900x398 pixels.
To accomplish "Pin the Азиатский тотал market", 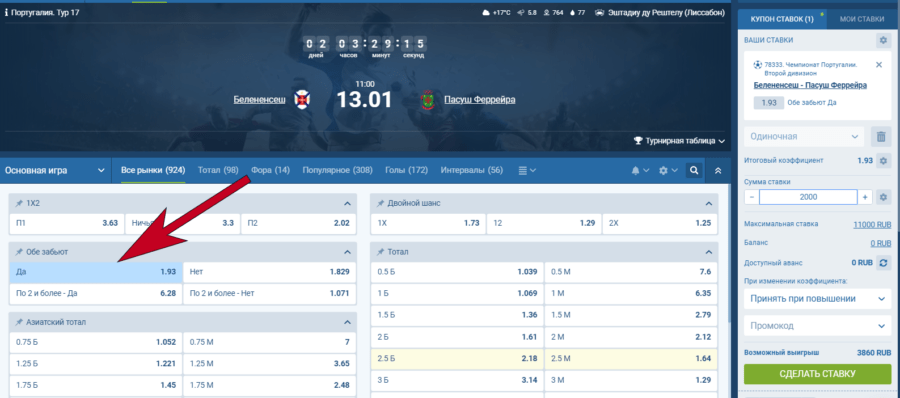I will [19, 322].
